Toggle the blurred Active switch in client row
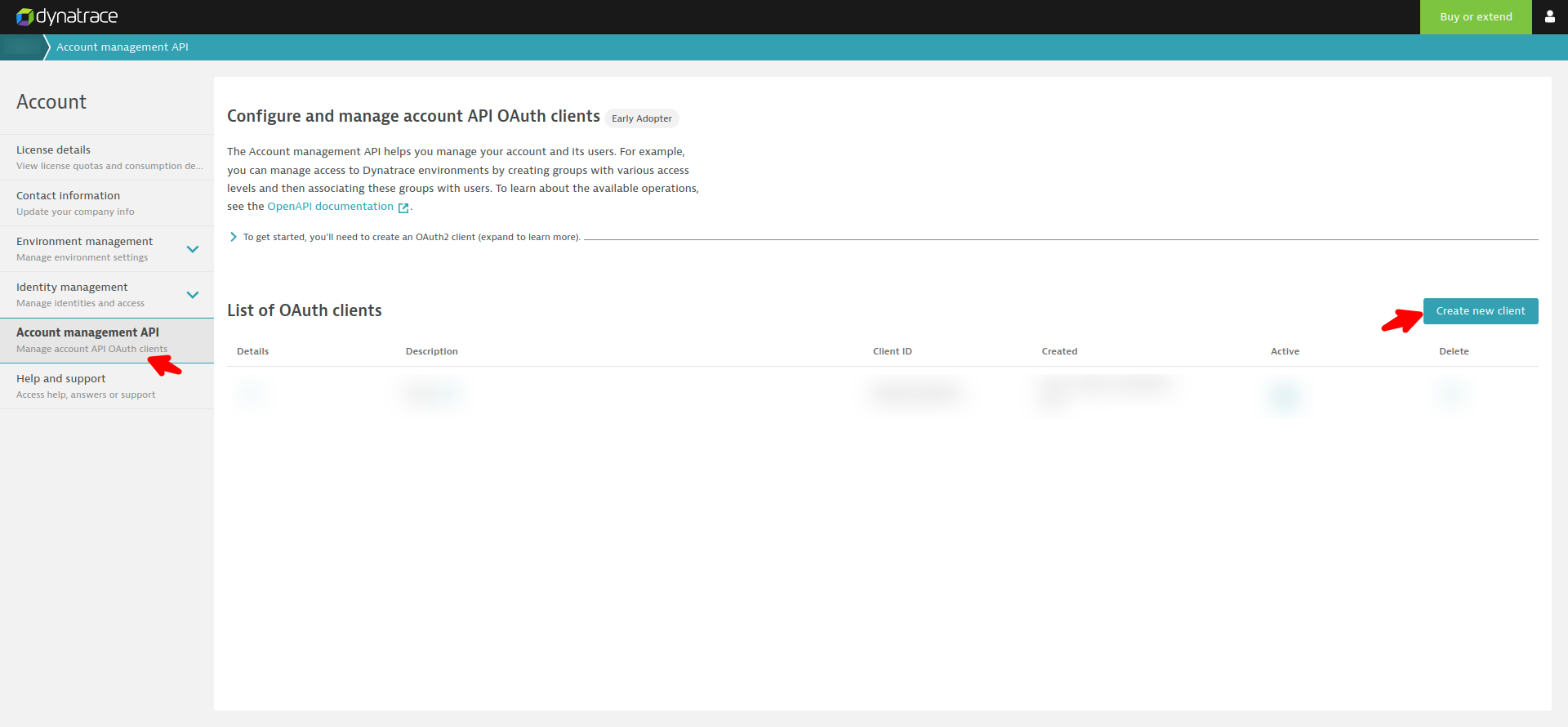 [x=1285, y=395]
